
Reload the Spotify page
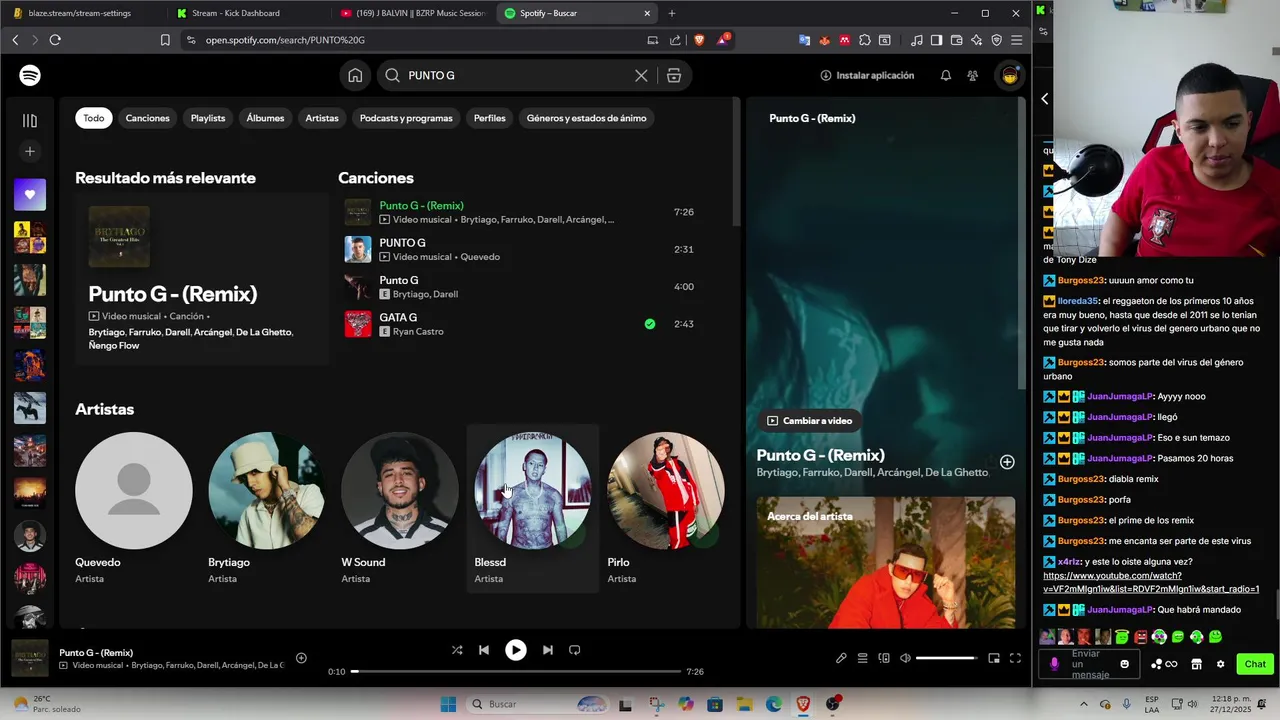point(55,40)
